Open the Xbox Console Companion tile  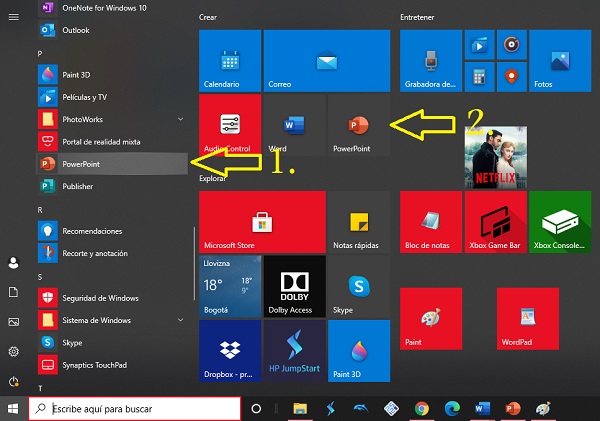(560, 222)
